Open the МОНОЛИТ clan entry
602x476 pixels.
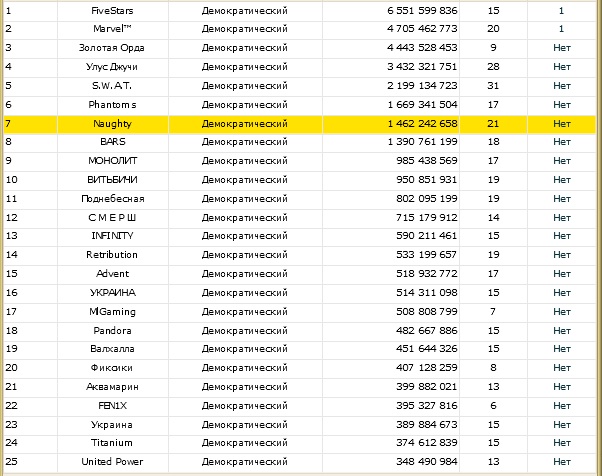pyautogui.click(x=112, y=161)
